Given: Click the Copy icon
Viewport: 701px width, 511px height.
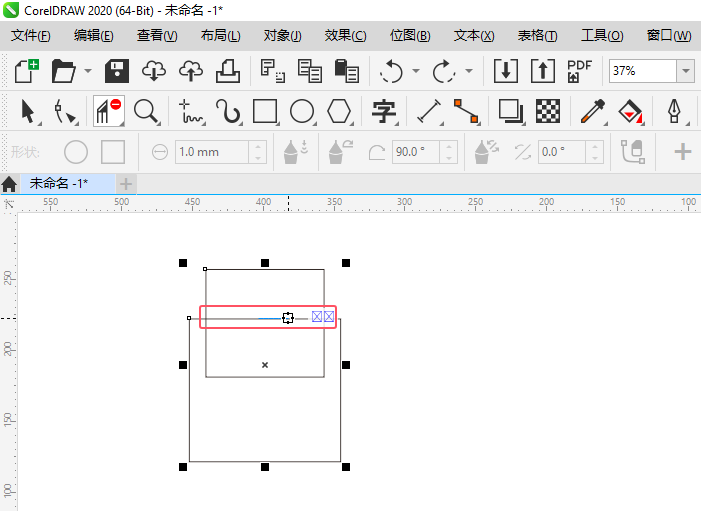Looking at the screenshot, I should (x=310, y=71).
